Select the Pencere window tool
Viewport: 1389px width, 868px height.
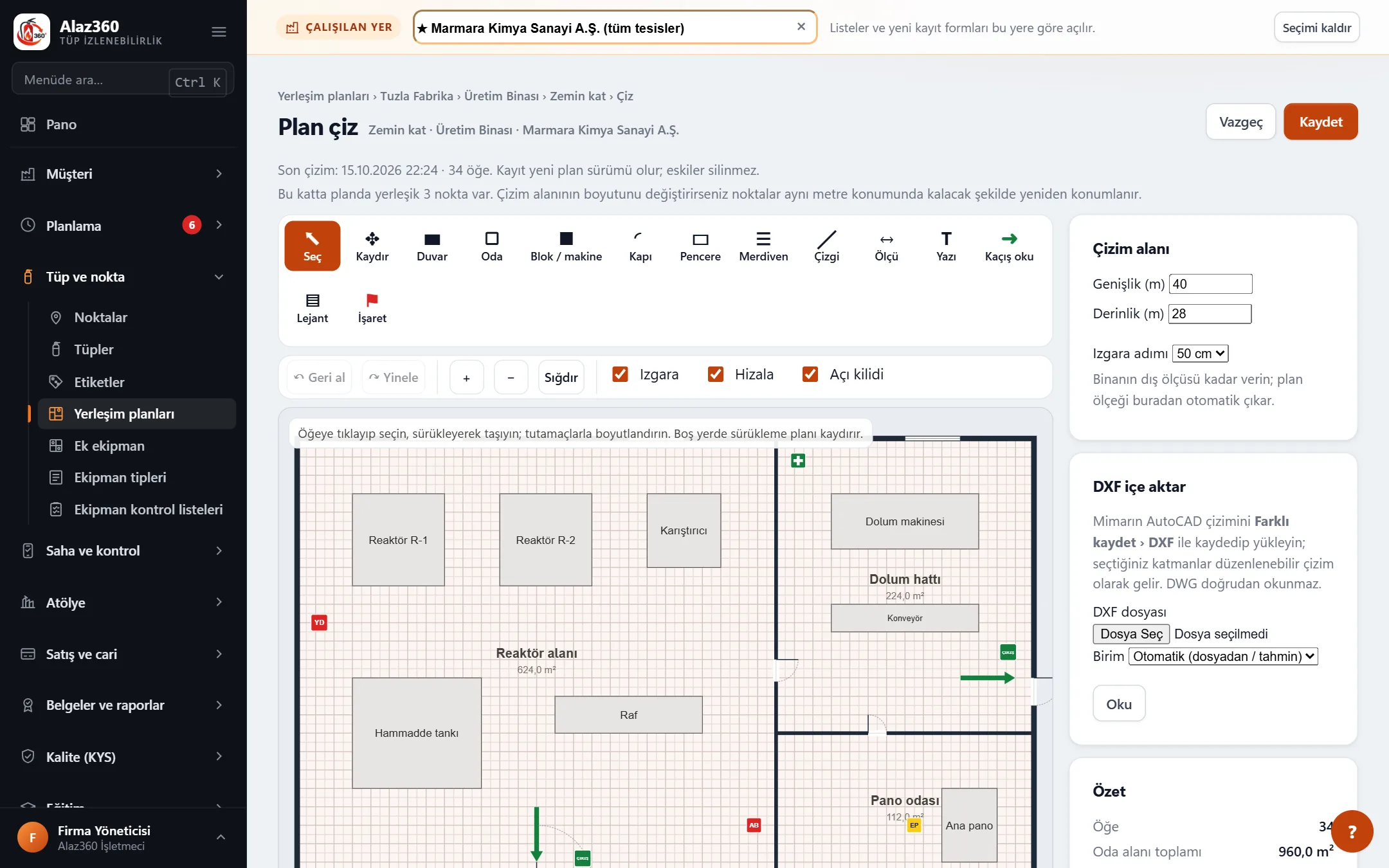(700, 246)
